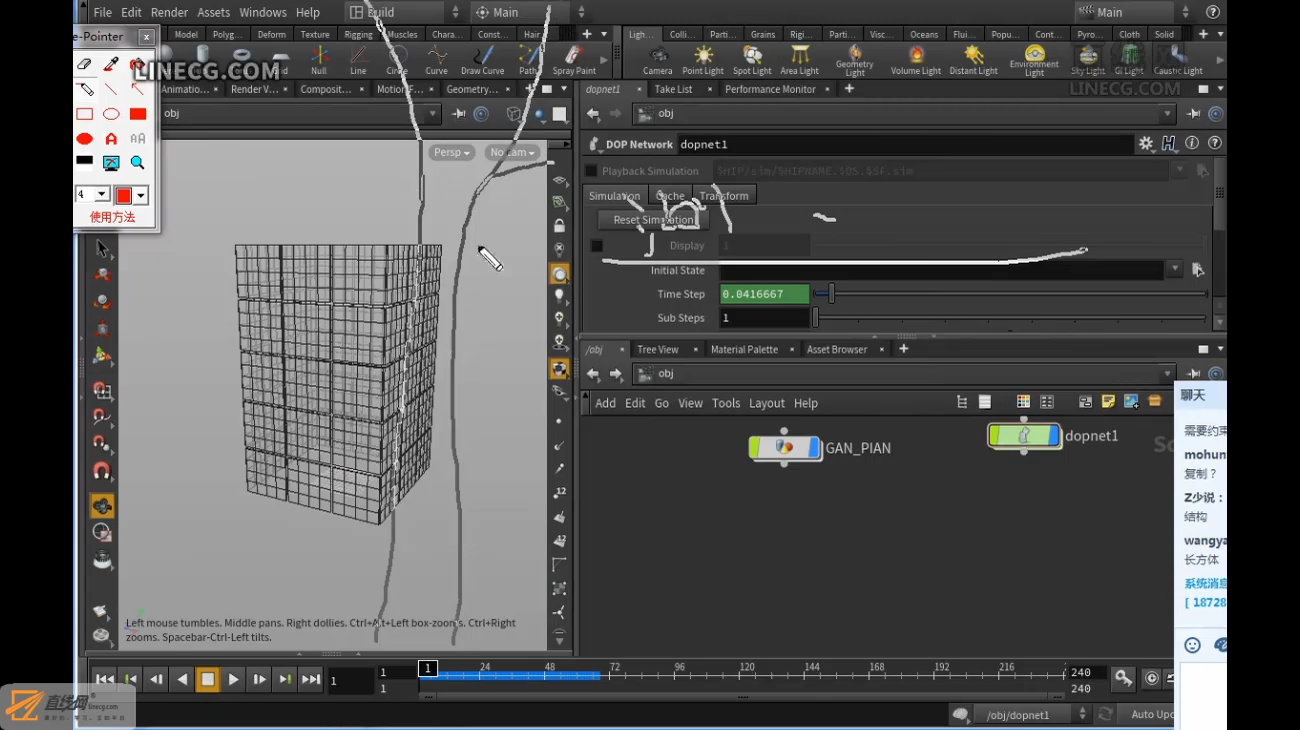1300x730 pixels.
Task: Add a Camera from the shelf
Action: (657, 59)
